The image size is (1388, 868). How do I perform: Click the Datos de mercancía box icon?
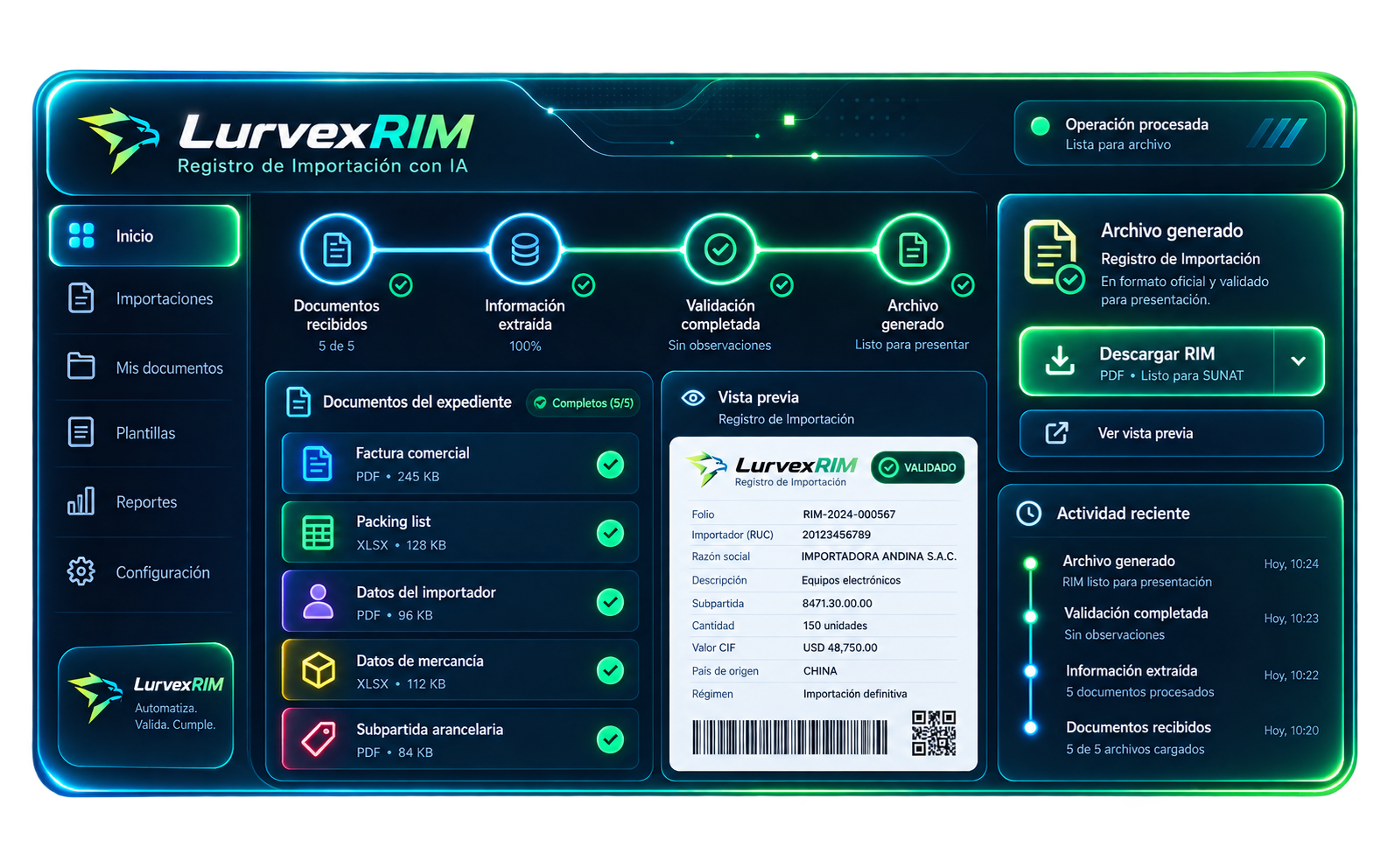[x=319, y=670]
